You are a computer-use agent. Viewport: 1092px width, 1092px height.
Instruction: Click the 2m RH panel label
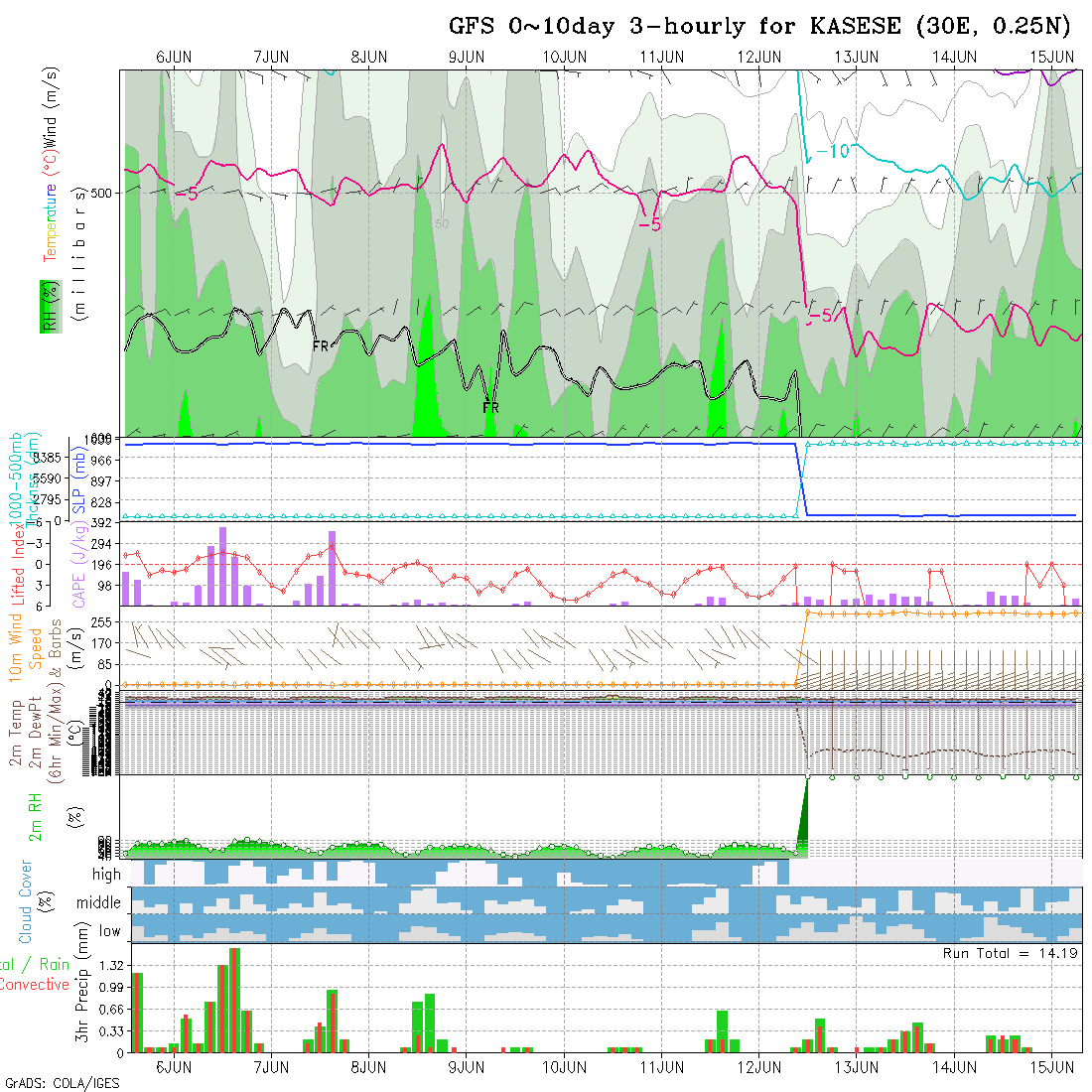click(35, 816)
